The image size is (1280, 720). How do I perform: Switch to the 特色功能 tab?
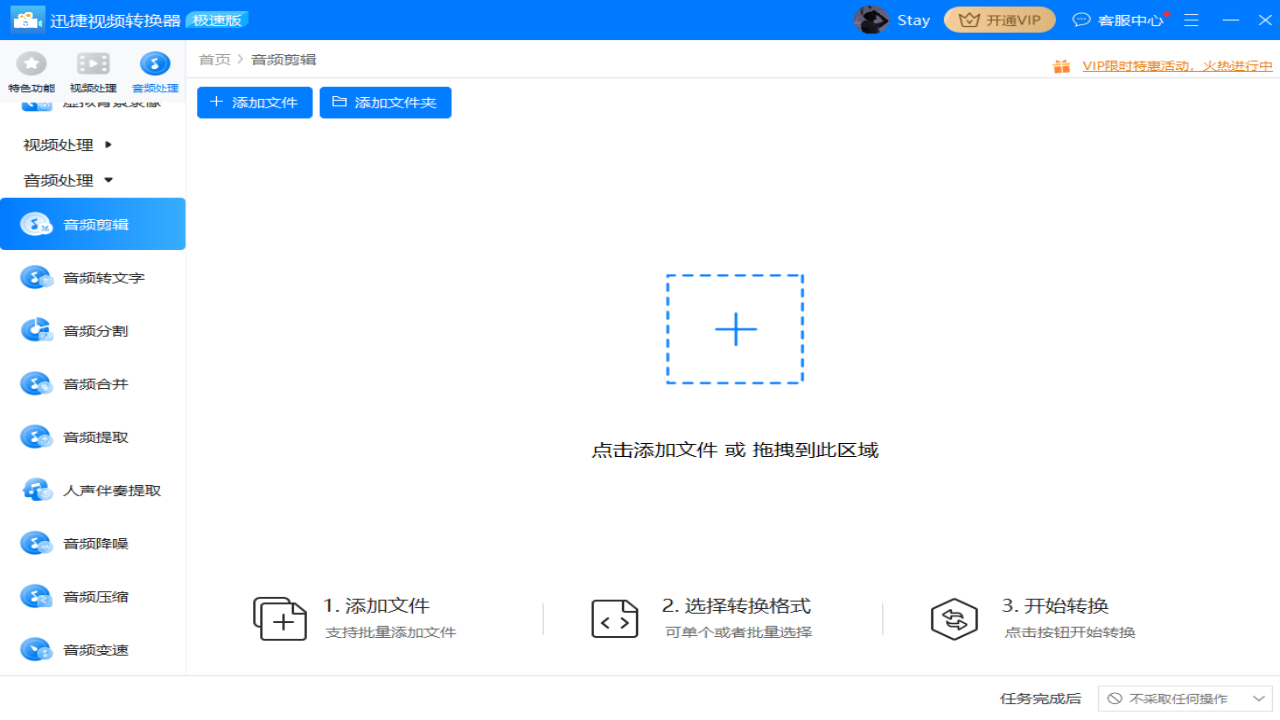click(31, 72)
